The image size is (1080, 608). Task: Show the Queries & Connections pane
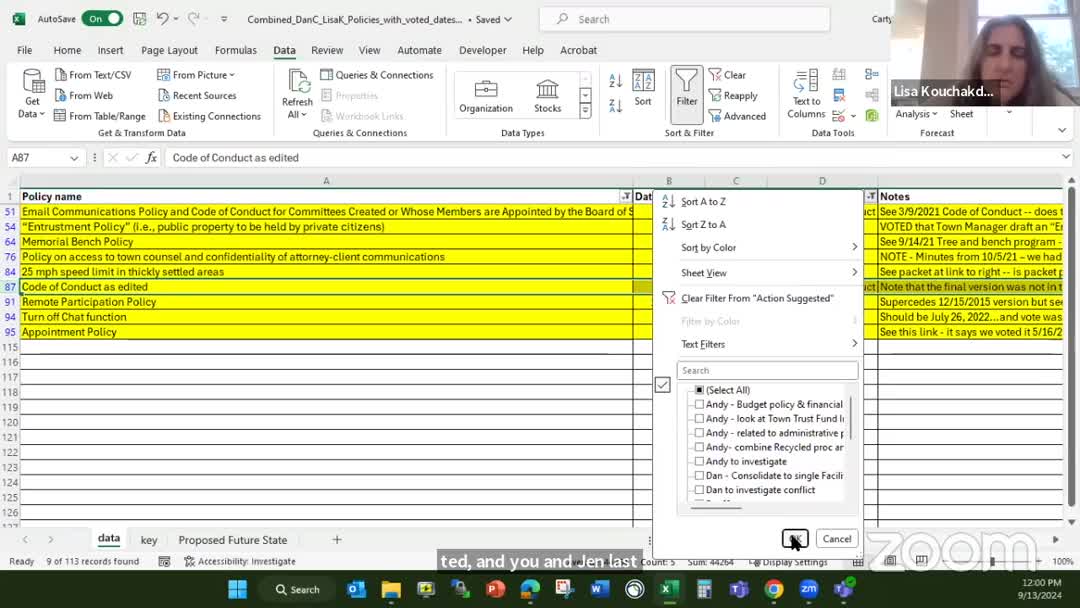point(377,74)
